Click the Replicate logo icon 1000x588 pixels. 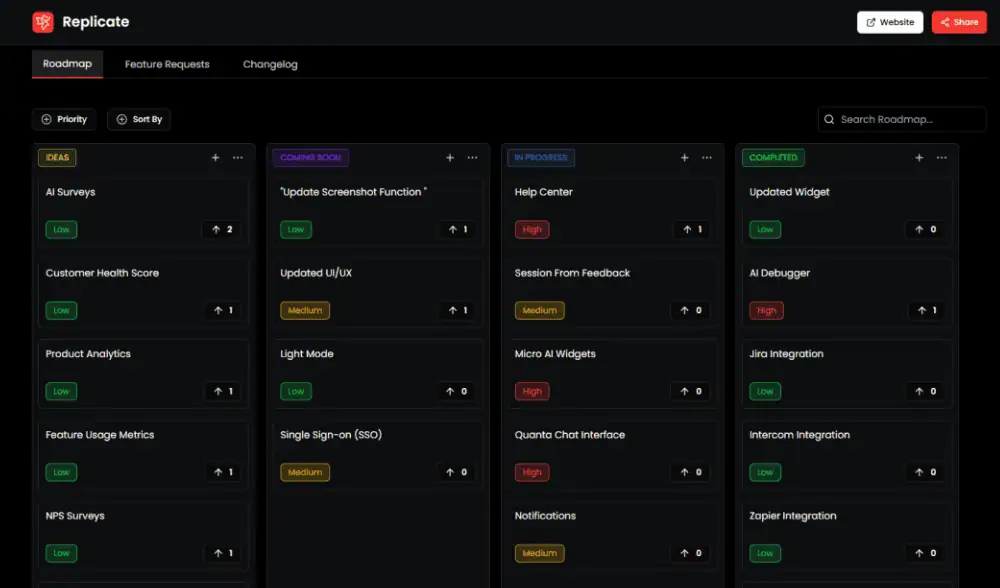pos(43,22)
